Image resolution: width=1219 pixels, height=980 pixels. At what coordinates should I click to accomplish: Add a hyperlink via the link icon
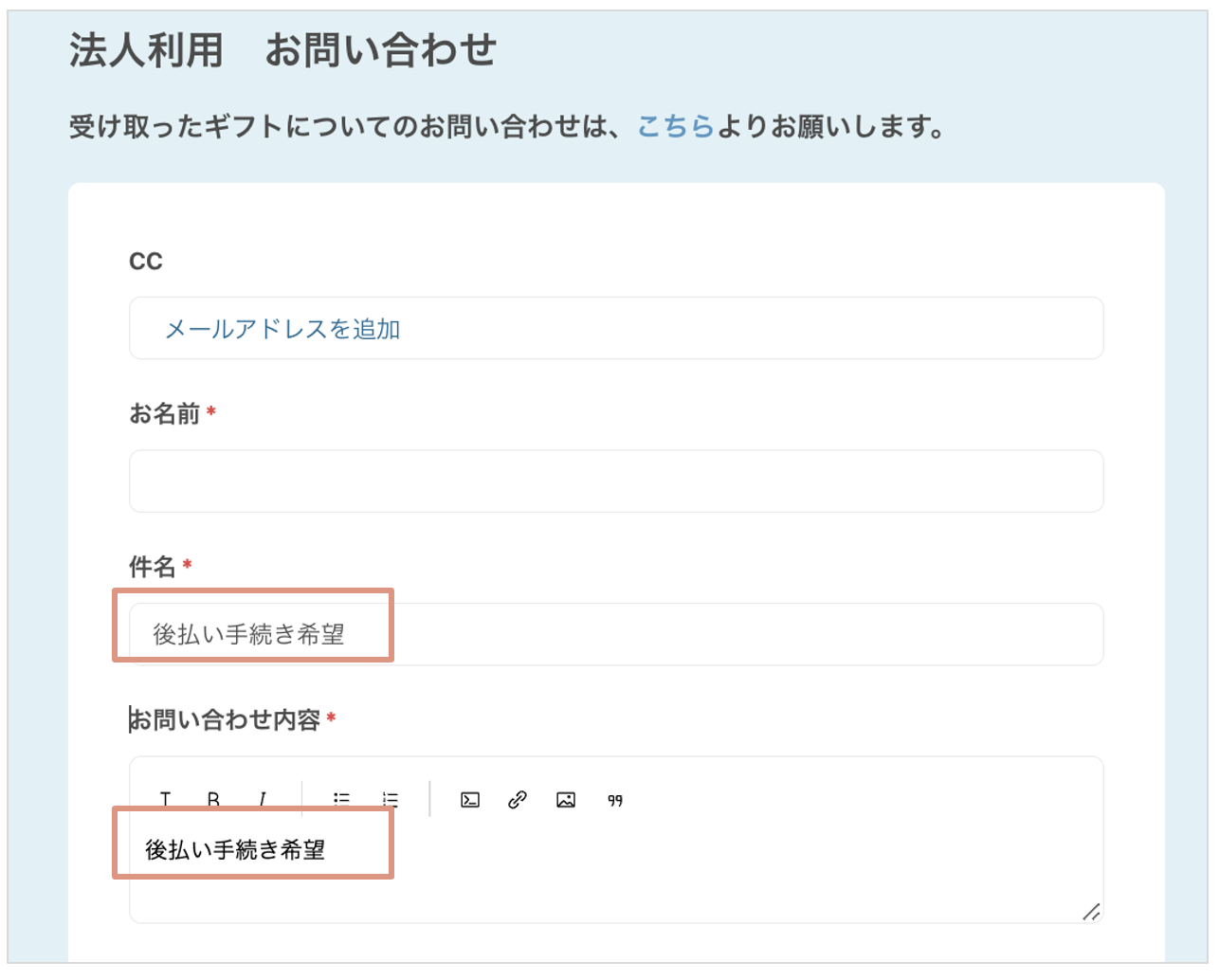point(518,800)
